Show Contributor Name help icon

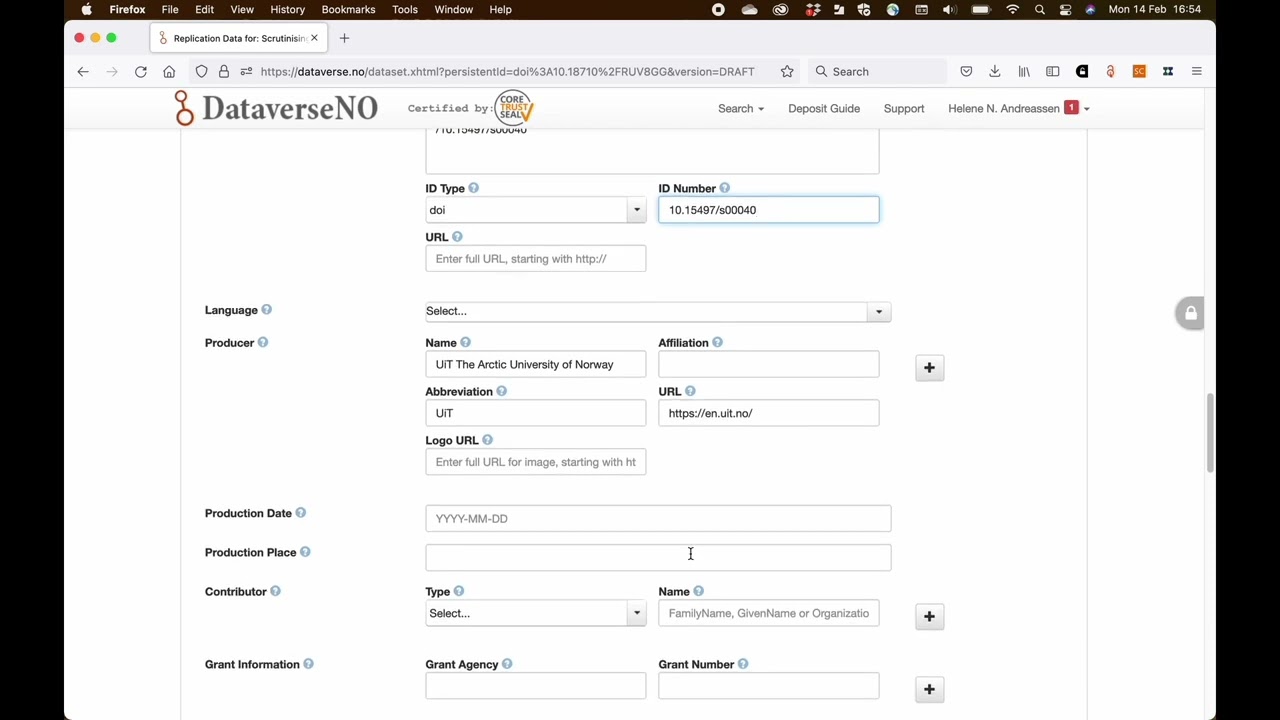698,591
